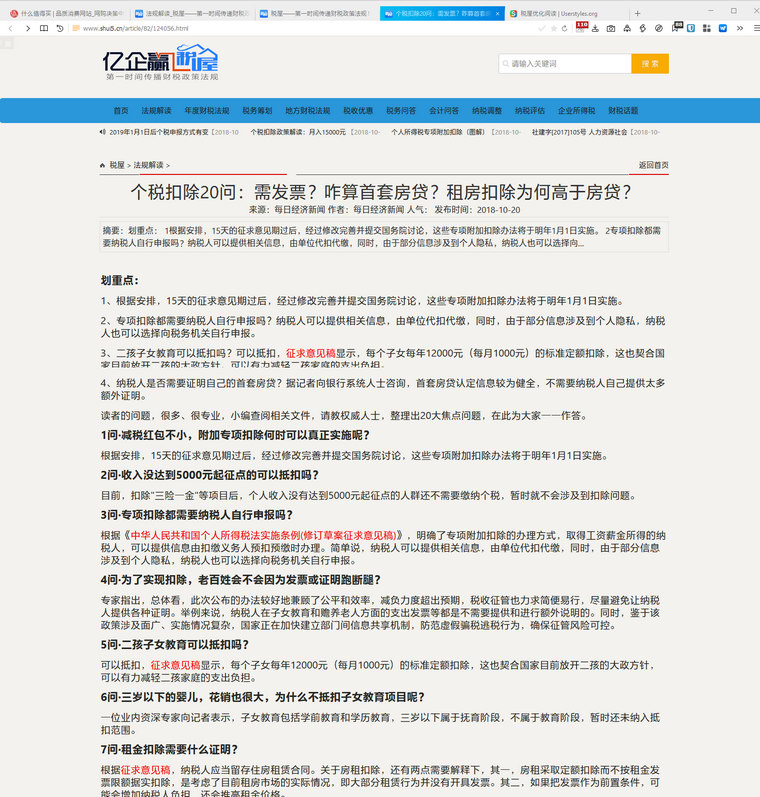Bookmark this page with the star icon
Screen dimensions: 760x797
click(554, 28)
